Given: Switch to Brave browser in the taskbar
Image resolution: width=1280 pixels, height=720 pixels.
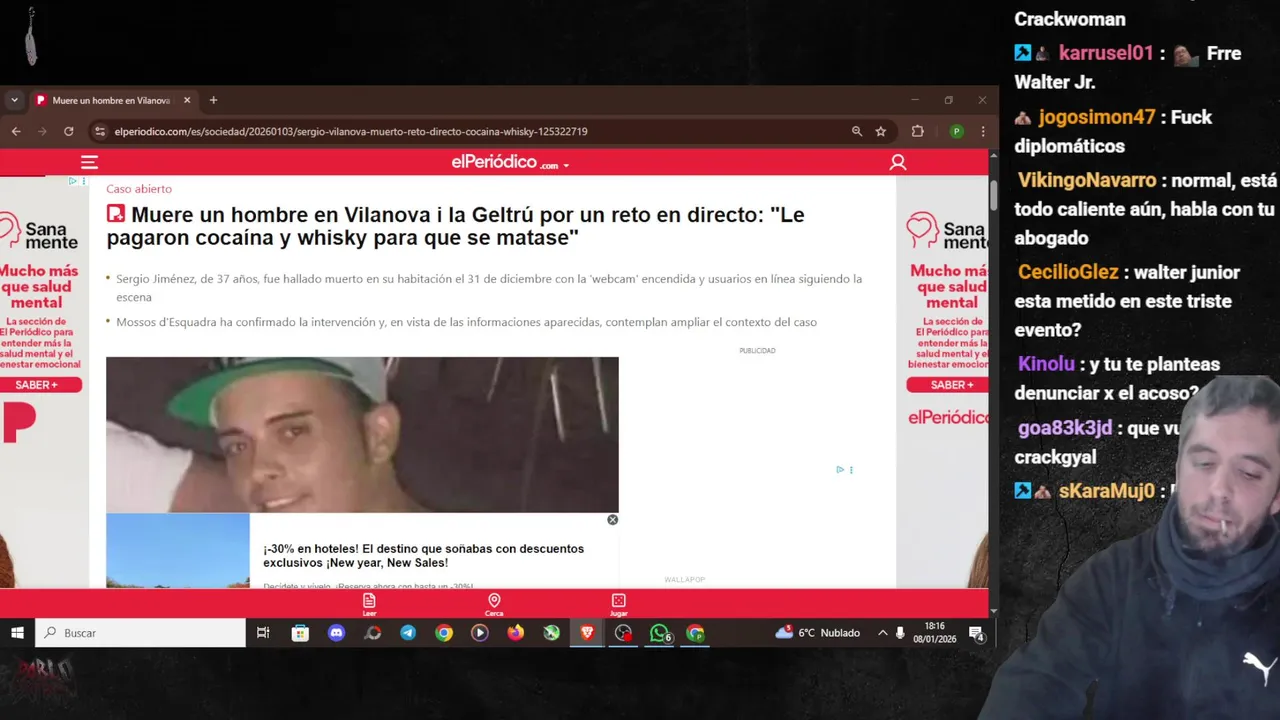Looking at the screenshot, I should (x=587, y=633).
